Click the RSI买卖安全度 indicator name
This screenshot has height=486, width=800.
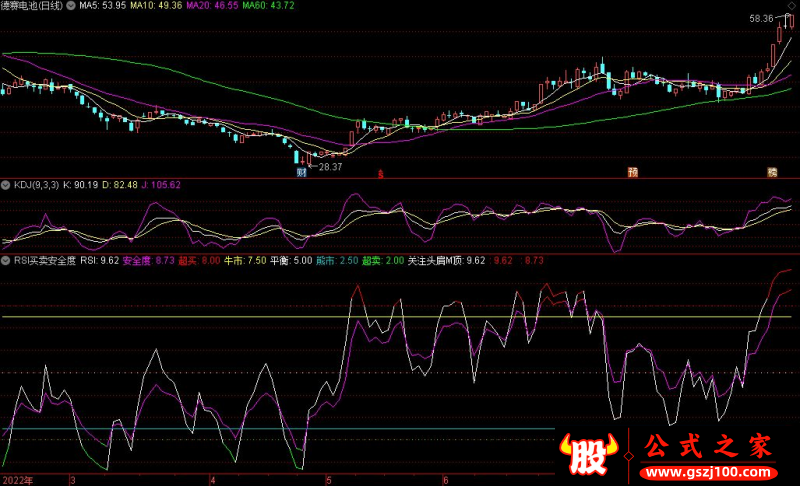point(45,260)
